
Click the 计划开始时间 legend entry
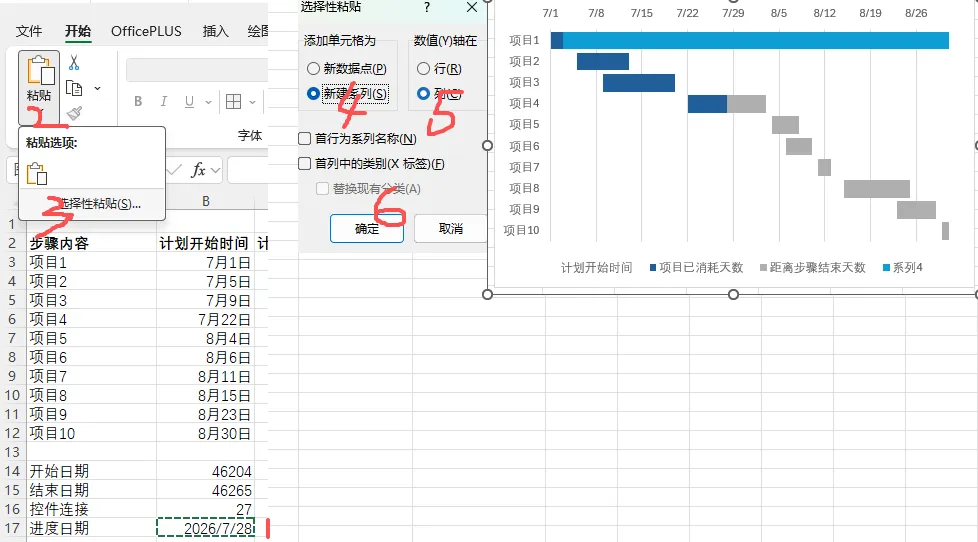596,268
